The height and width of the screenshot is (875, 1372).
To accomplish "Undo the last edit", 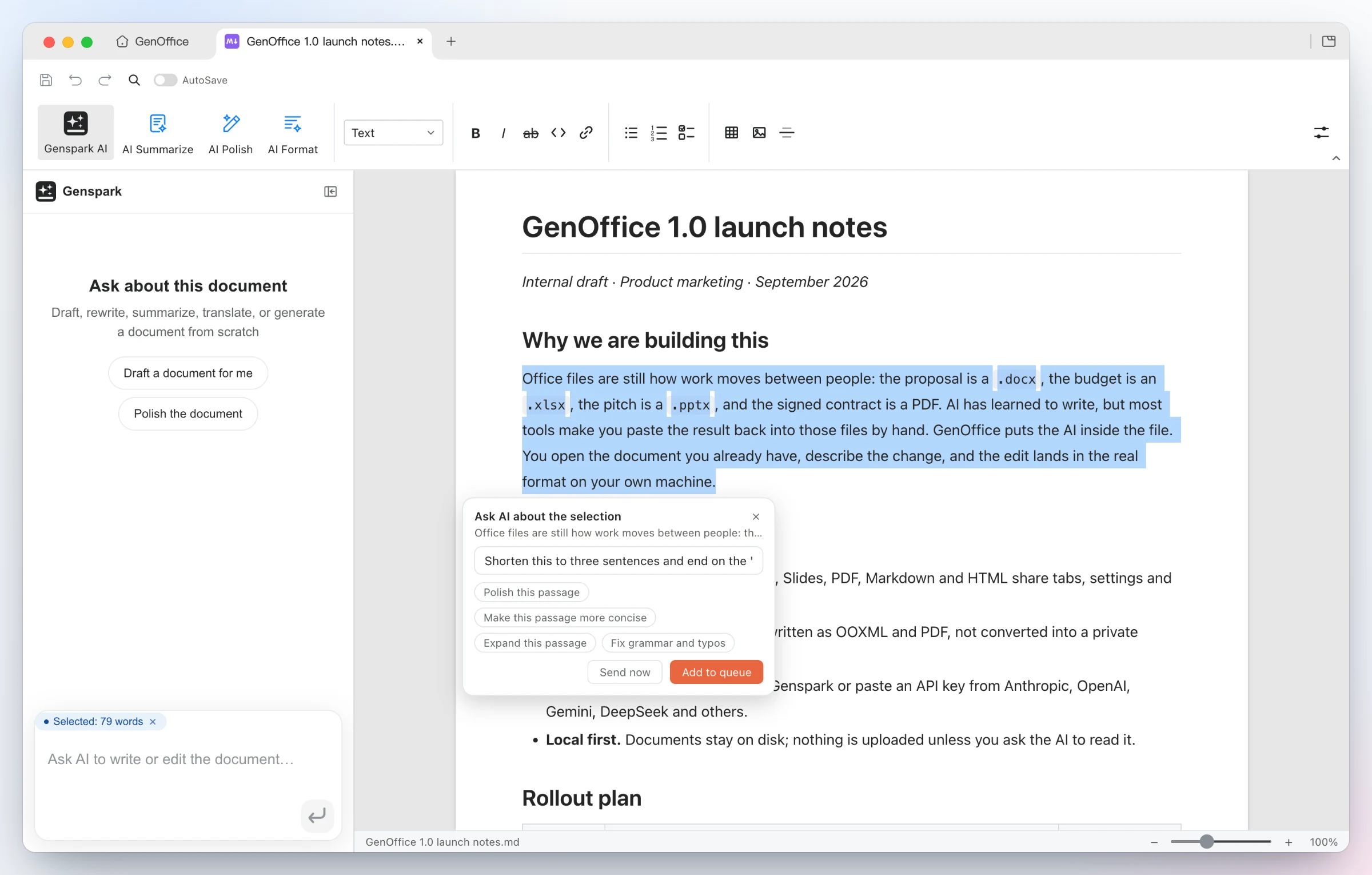I will (x=75, y=80).
